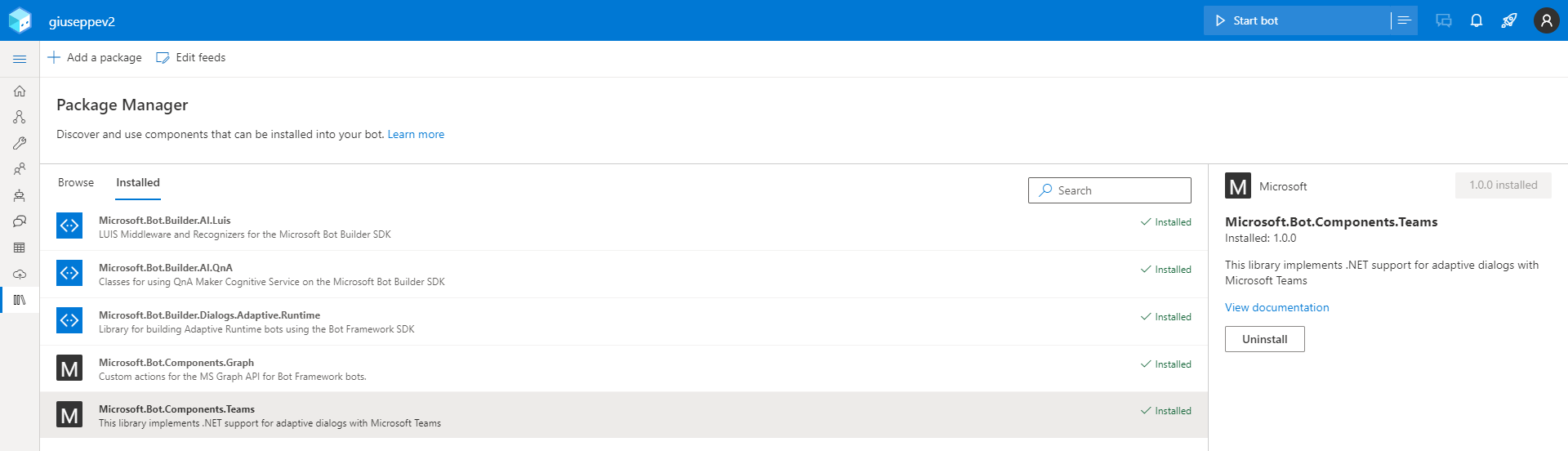The width and height of the screenshot is (1568, 451).
Task: Click the package Search field
Action: click(x=1110, y=190)
